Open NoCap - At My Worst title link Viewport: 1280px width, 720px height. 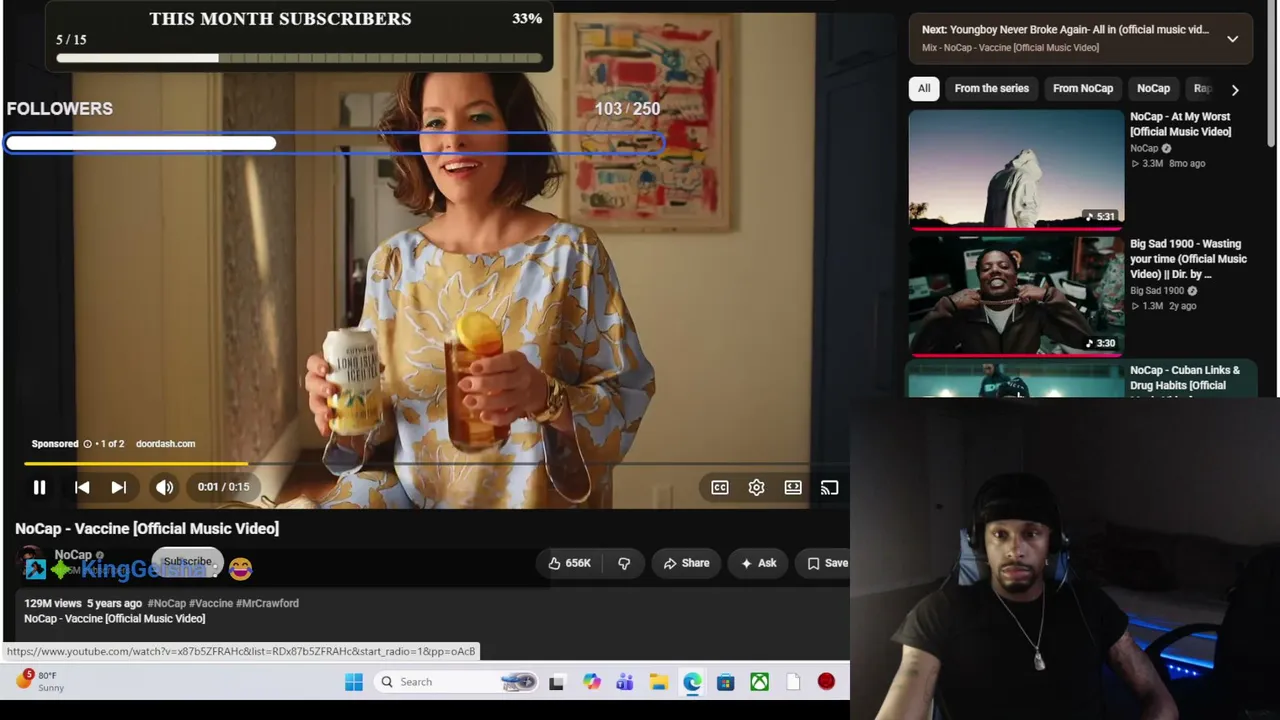tap(1180, 124)
